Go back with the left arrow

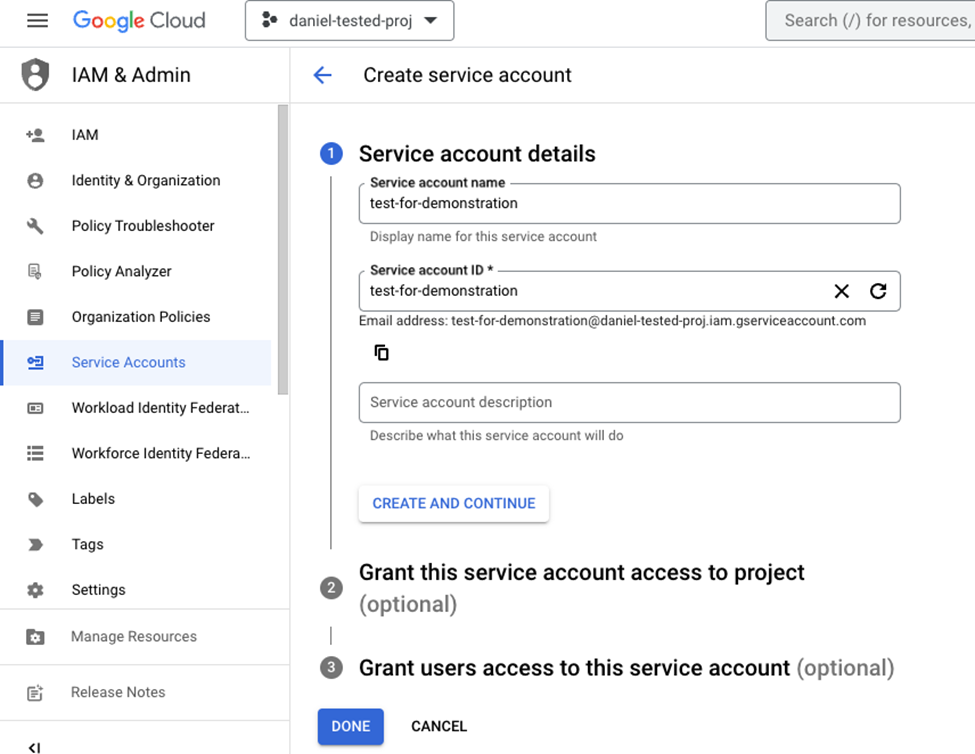coord(322,75)
